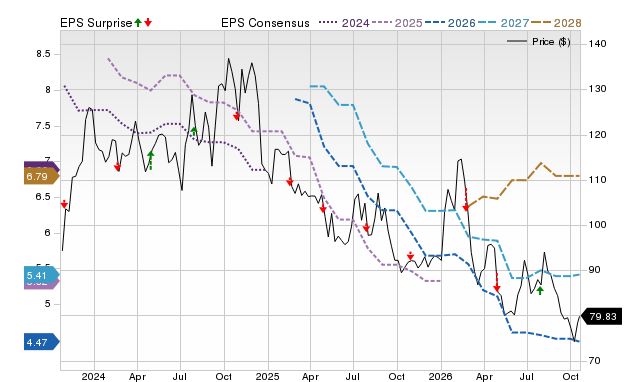Click the red surprise arrow near October 2025
This screenshot has width=640, height=382.
pyautogui.click(x=410, y=256)
